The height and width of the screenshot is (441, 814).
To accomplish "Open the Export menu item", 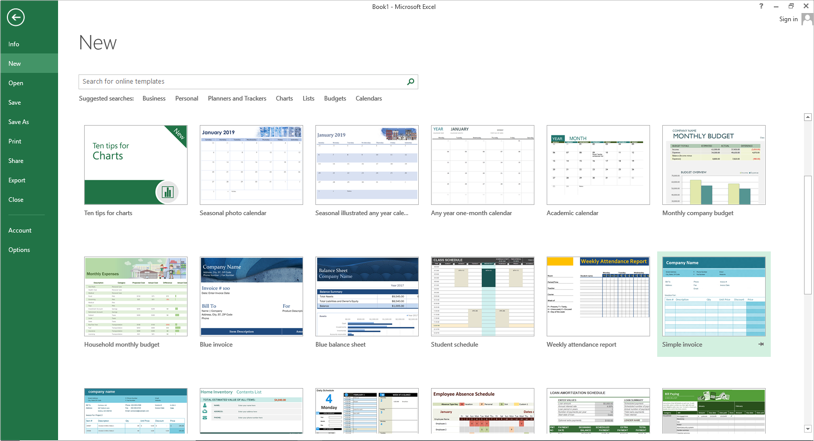I will coord(17,180).
